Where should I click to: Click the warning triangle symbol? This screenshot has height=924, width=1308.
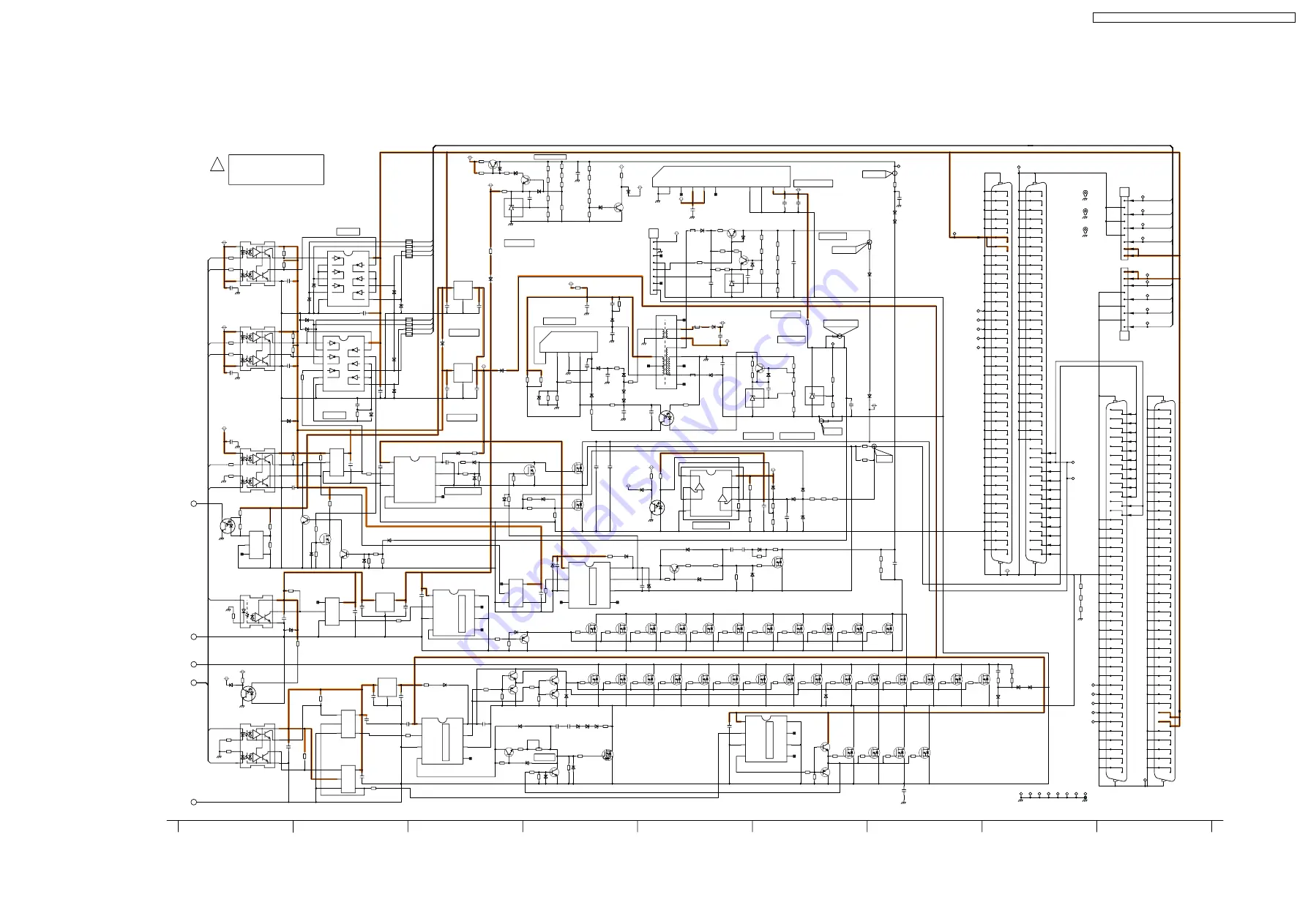click(217, 165)
